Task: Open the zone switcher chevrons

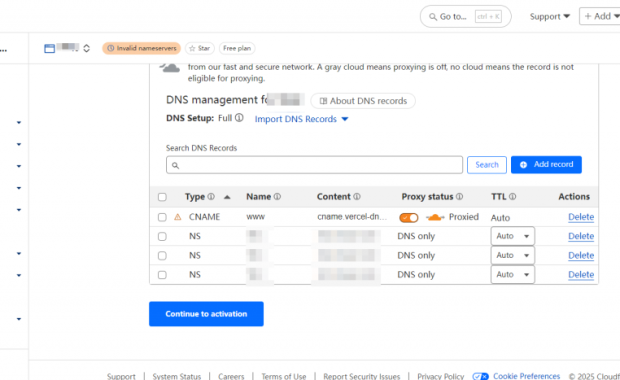Action: click(87, 48)
